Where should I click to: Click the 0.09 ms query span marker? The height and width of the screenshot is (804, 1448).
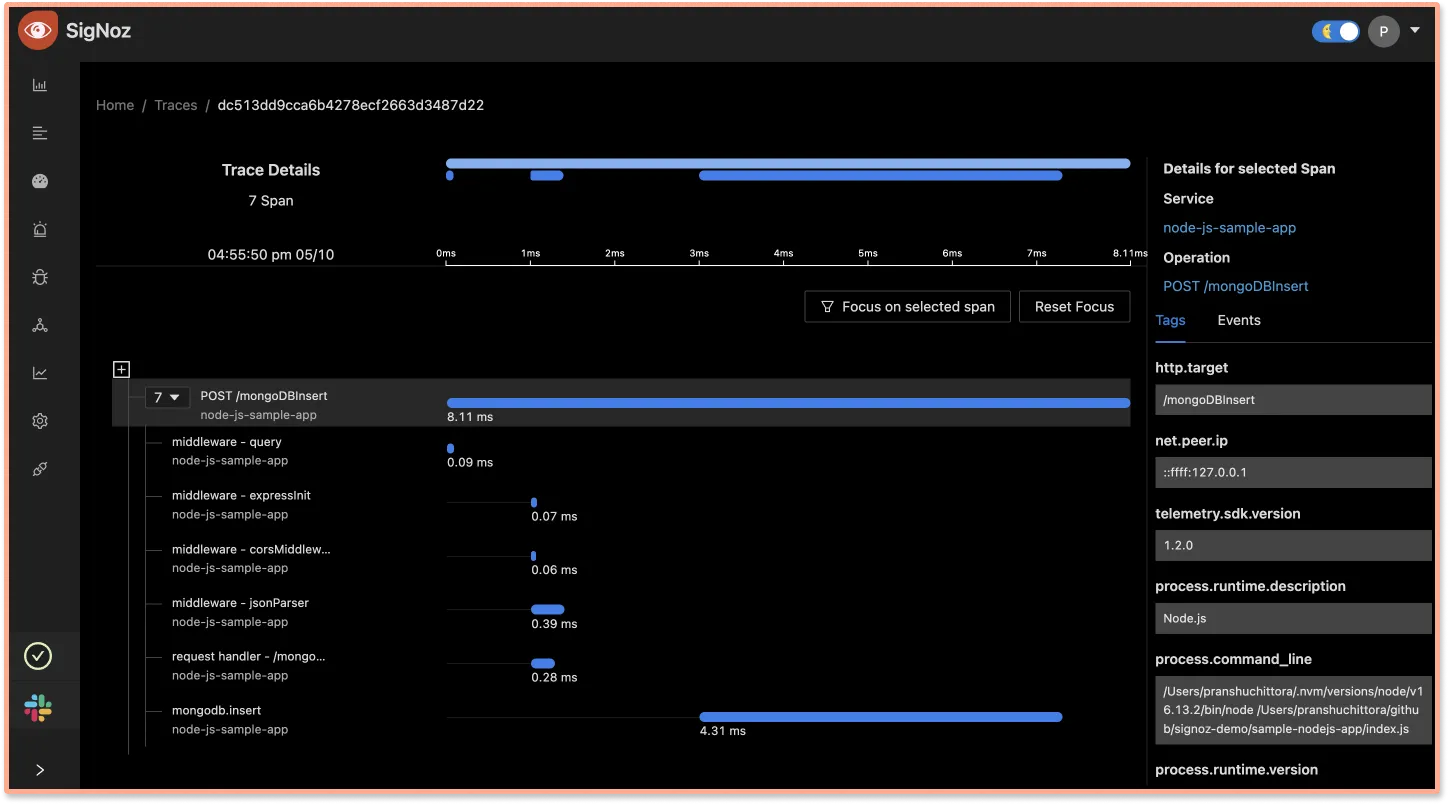(450, 449)
